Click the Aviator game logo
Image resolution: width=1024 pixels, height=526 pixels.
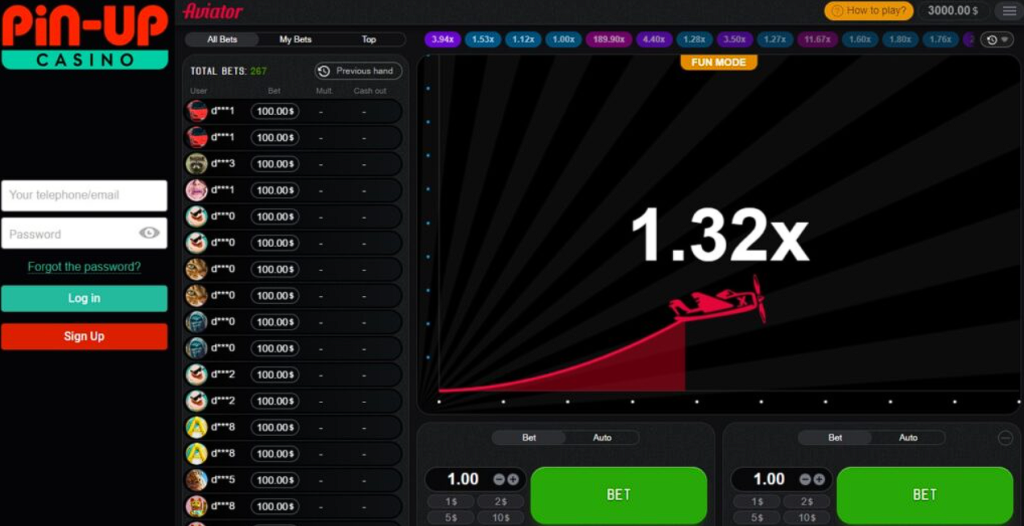pos(212,11)
